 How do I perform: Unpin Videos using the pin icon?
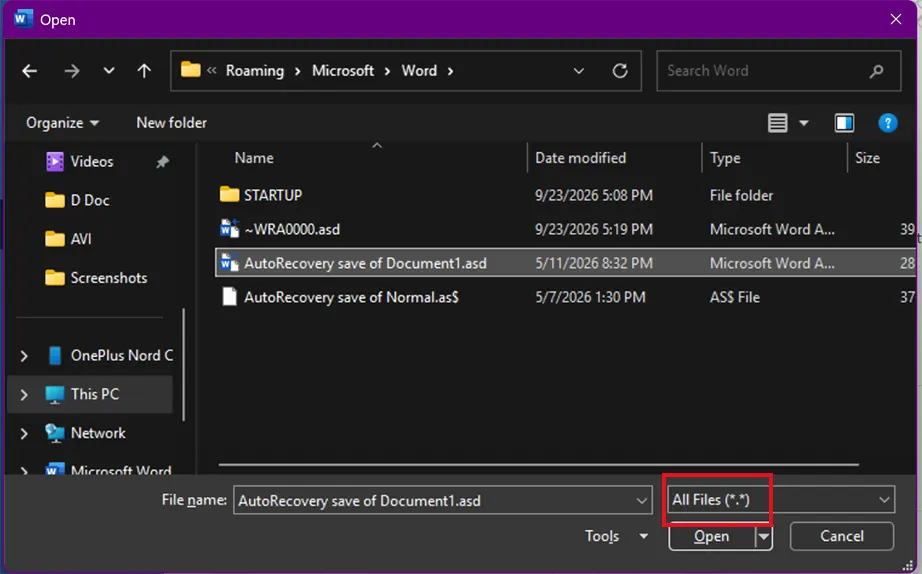pos(162,162)
